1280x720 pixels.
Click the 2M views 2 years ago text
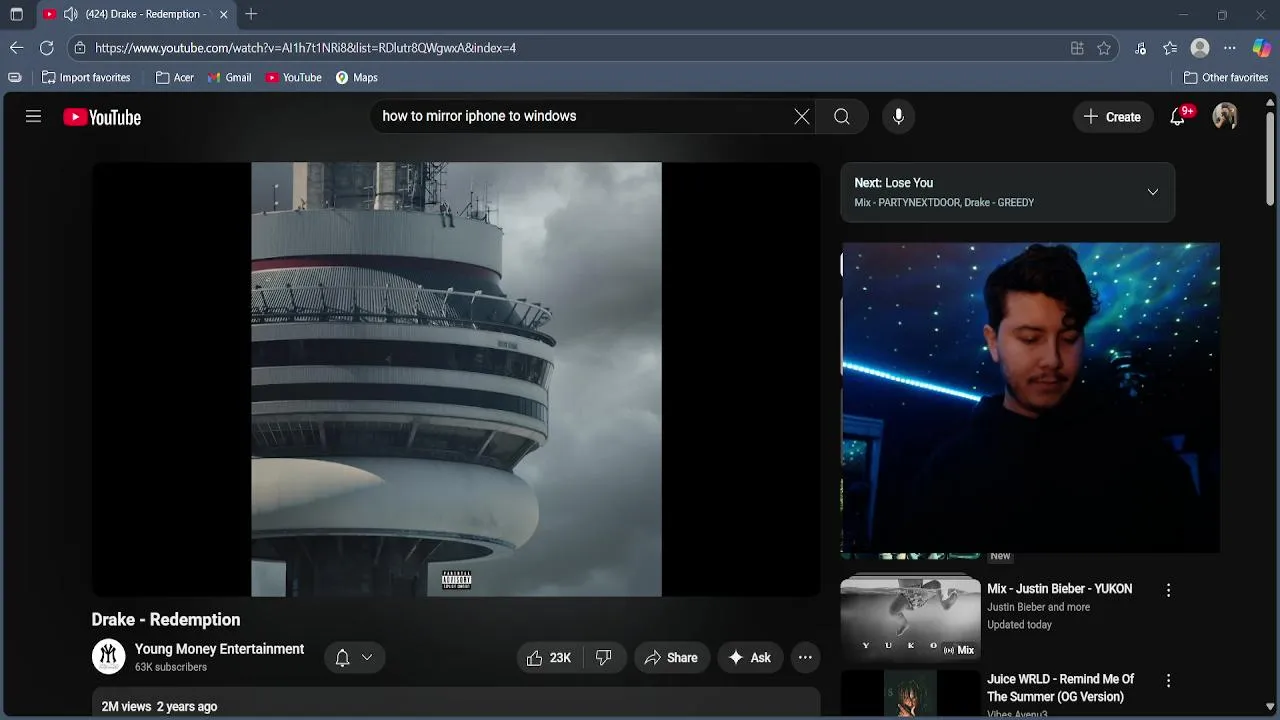click(159, 706)
